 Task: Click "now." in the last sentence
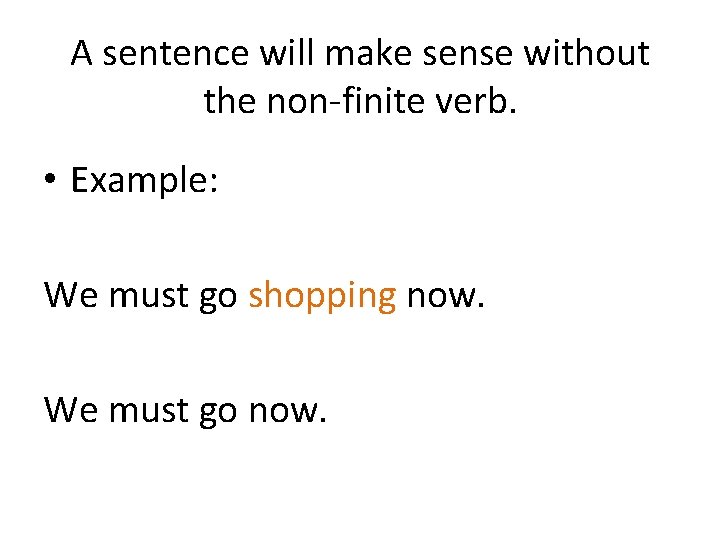point(287,411)
